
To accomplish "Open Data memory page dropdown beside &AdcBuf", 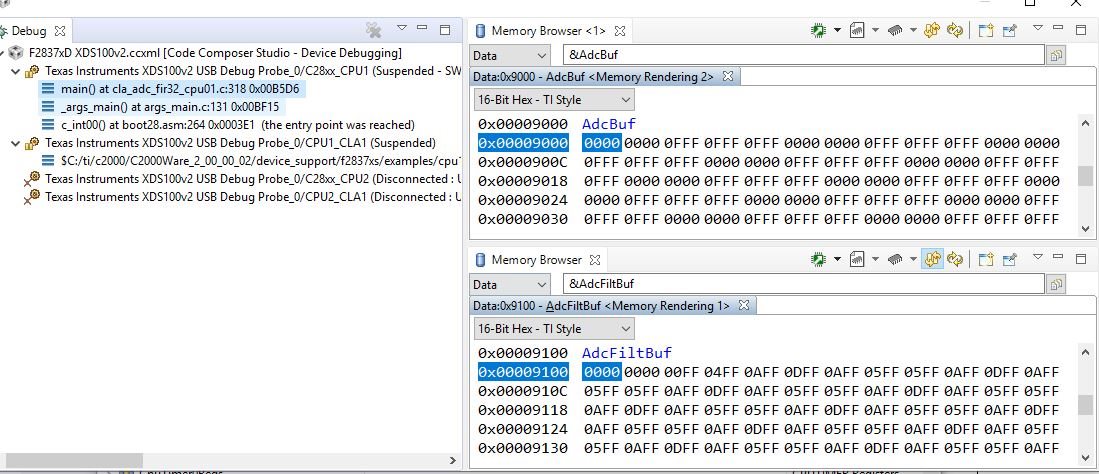I will (x=510, y=55).
